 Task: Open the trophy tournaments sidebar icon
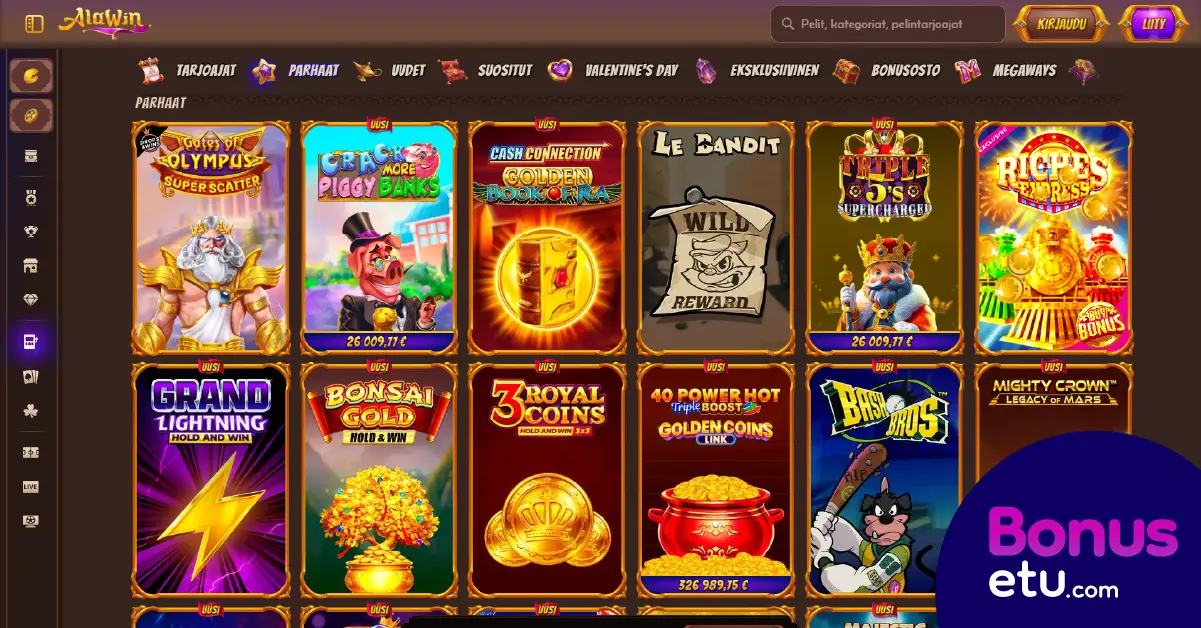(31, 231)
